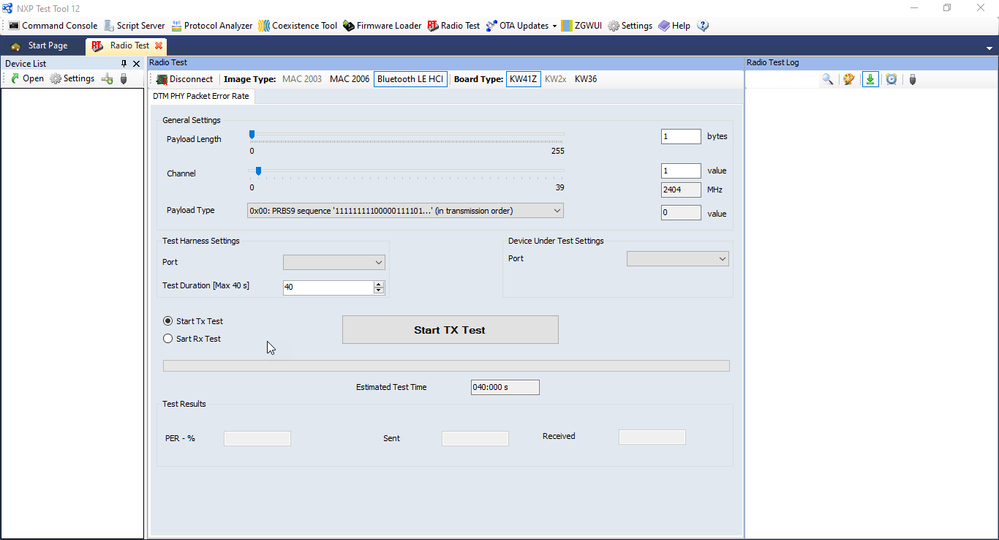Click the question mark help icon
999x540 pixels.
(x=703, y=25)
